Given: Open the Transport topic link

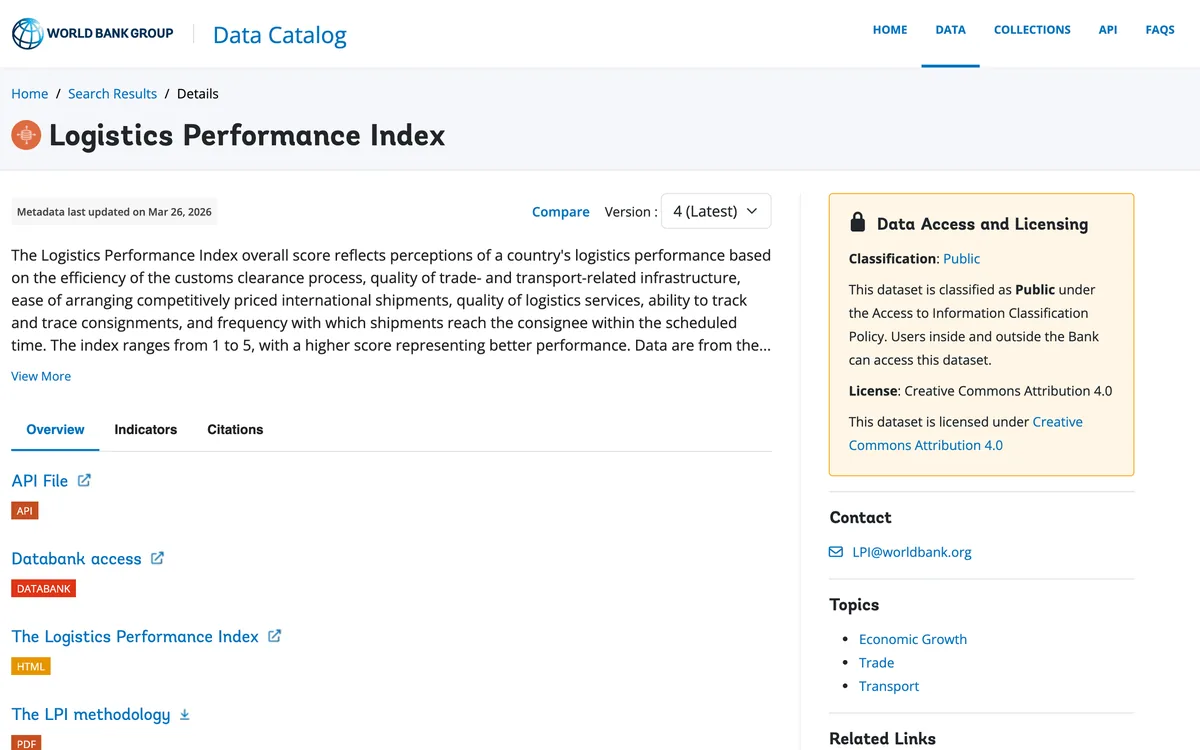Looking at the screenshot, I should click(889, 686).
